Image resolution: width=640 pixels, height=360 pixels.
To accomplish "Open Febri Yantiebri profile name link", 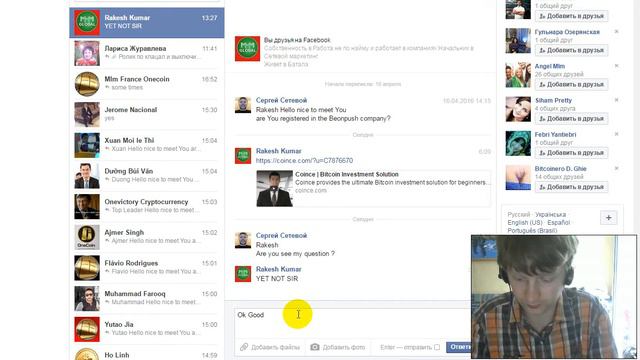I will (556, 135).
